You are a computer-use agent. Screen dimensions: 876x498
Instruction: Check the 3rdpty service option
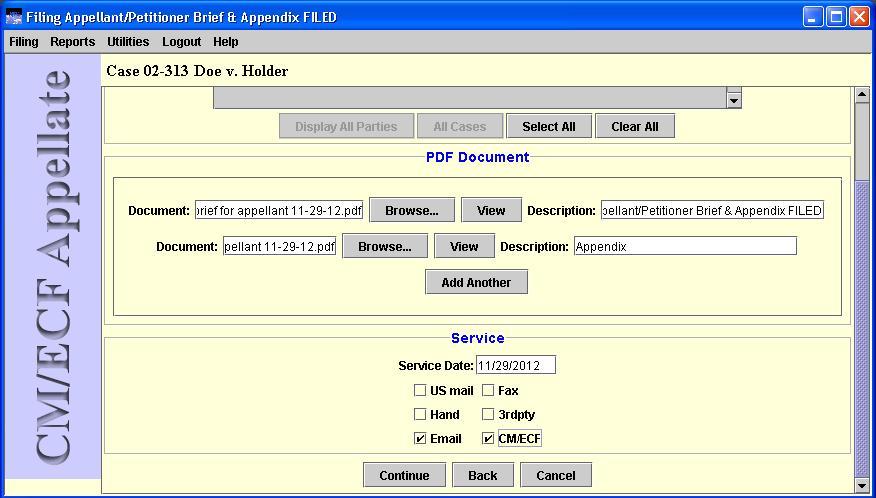point(488,414)
